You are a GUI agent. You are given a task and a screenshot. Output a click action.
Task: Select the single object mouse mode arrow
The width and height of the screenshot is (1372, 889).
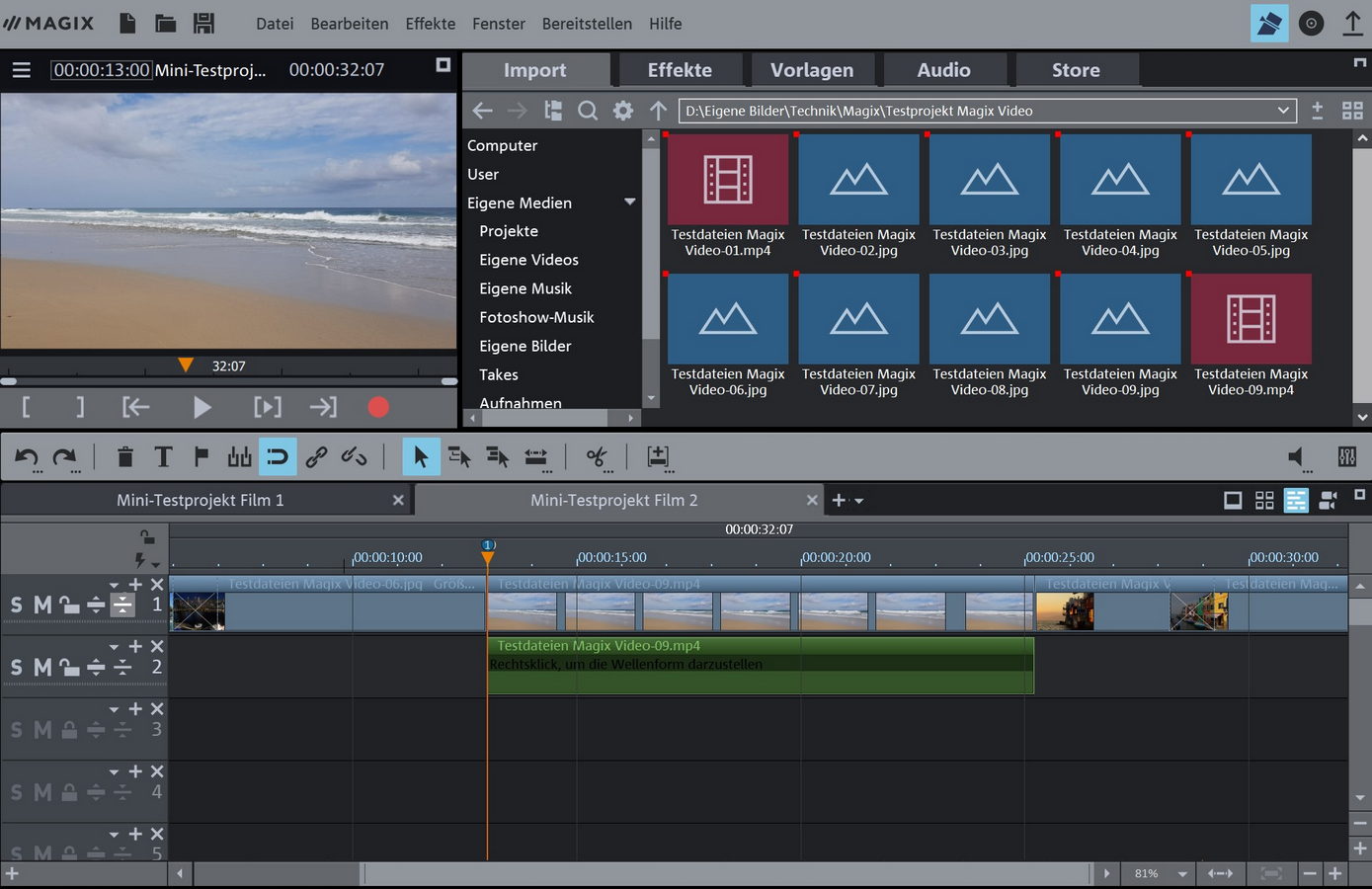[421, 456]
